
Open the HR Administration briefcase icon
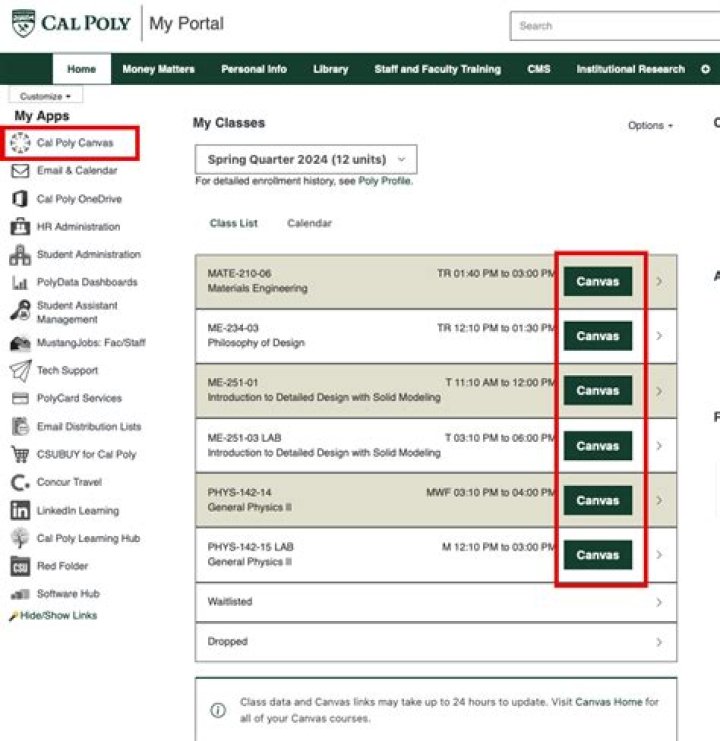20,226
